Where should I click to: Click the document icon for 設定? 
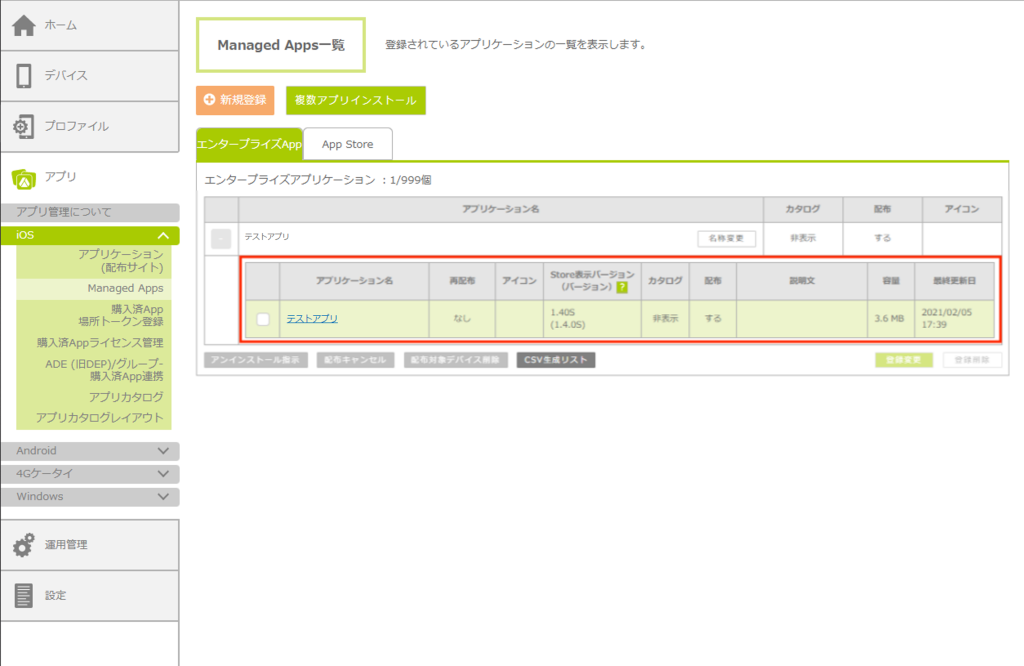24,596
